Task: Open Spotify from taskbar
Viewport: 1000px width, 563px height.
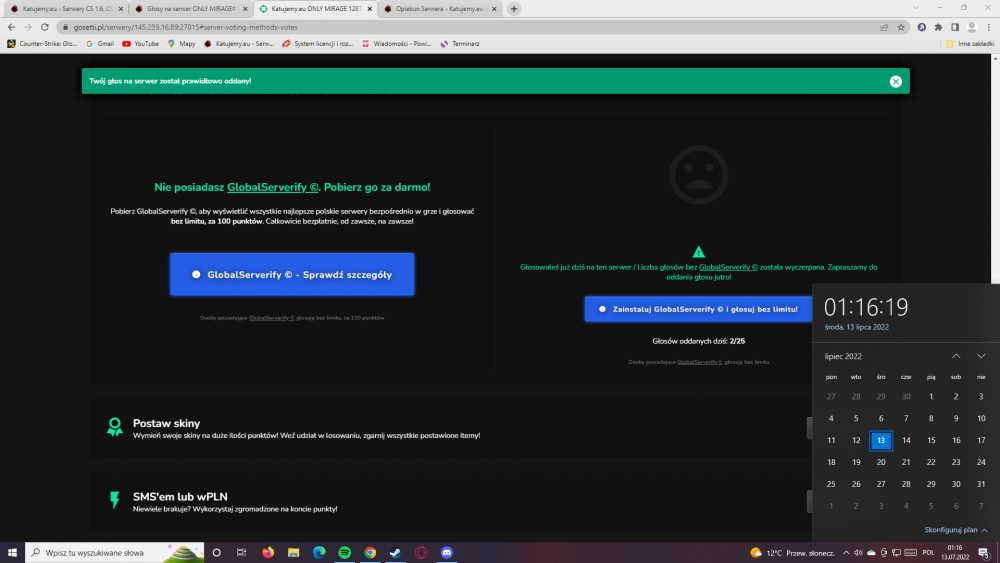Action: [x=344, y=553]
